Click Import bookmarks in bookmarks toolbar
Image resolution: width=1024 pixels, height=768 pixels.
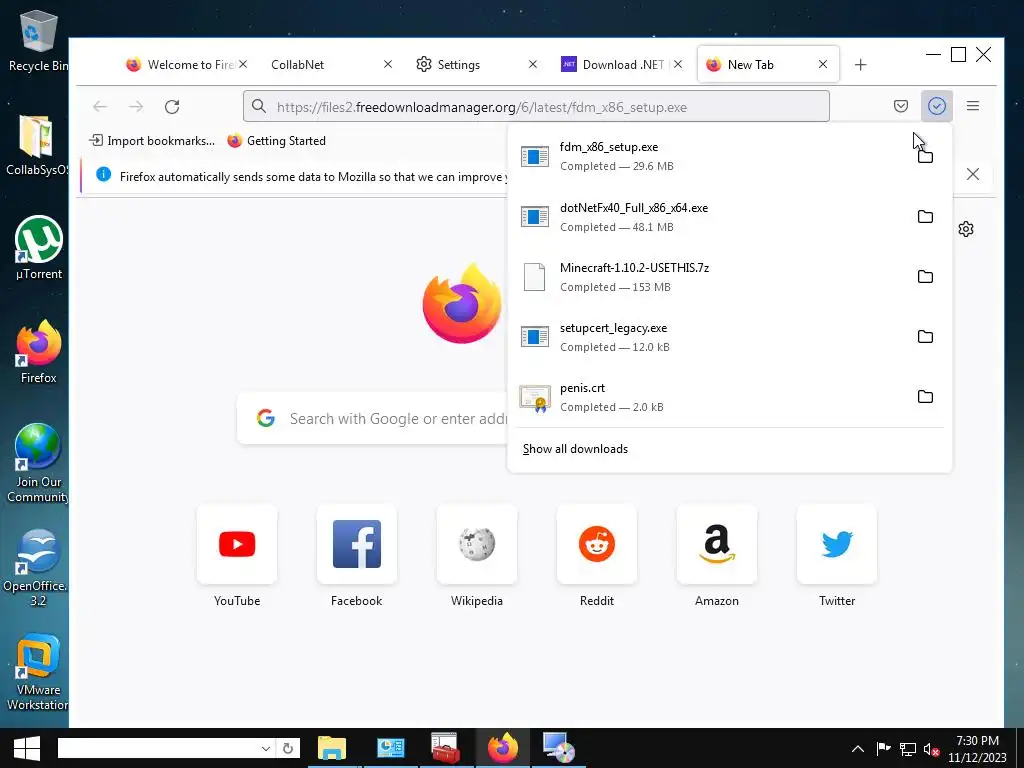tap(152, 140)
